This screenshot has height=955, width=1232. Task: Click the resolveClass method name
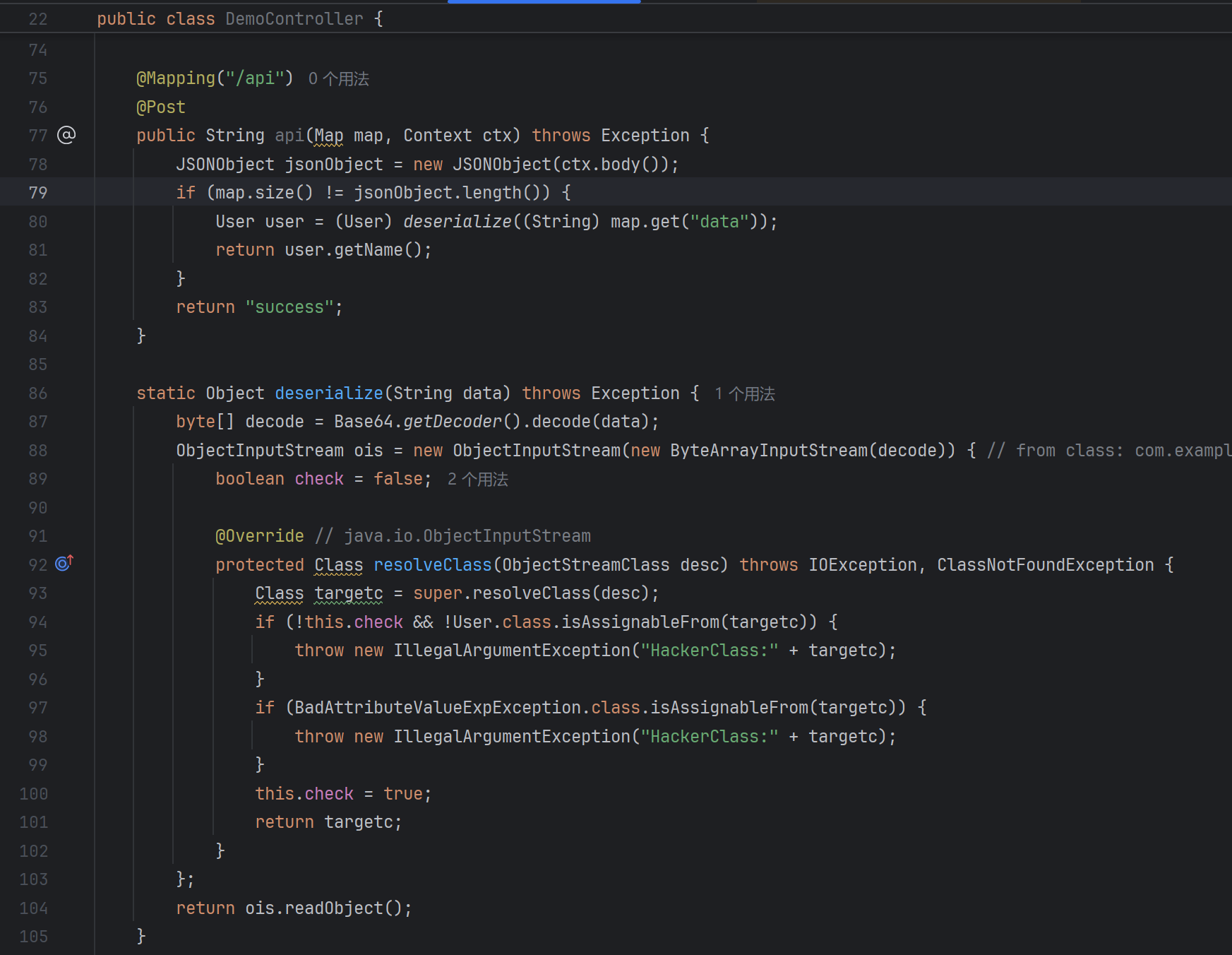coord(433,565)
